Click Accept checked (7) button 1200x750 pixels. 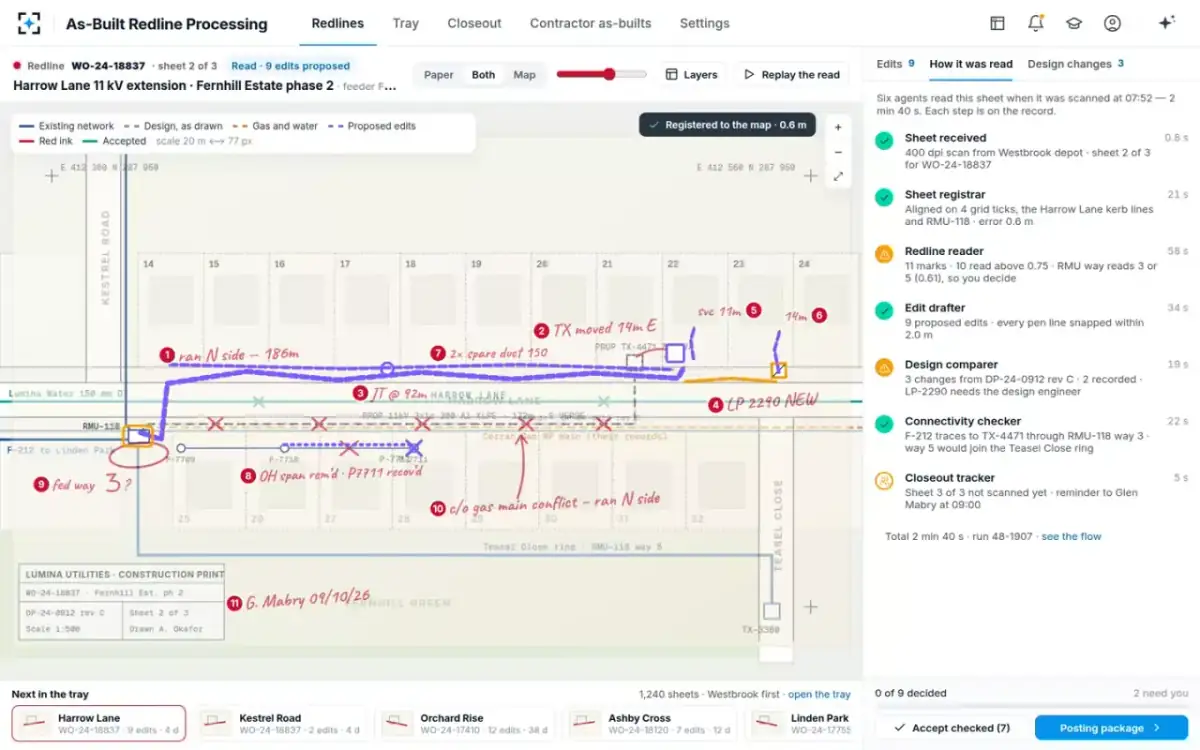click(950, 728)
